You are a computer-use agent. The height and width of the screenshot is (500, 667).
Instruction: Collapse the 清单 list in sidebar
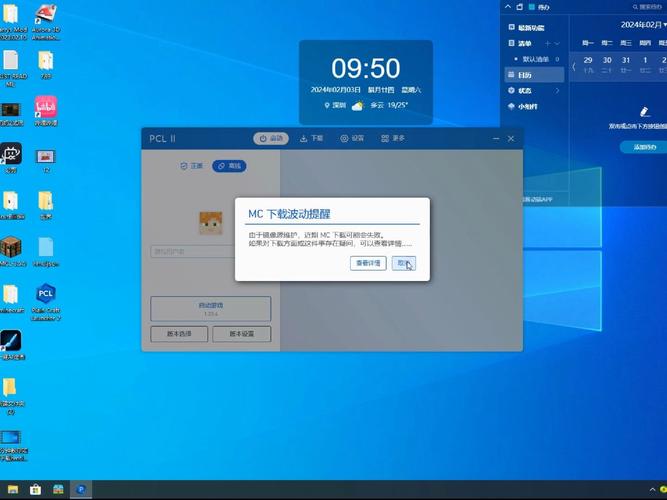(557, 43)
